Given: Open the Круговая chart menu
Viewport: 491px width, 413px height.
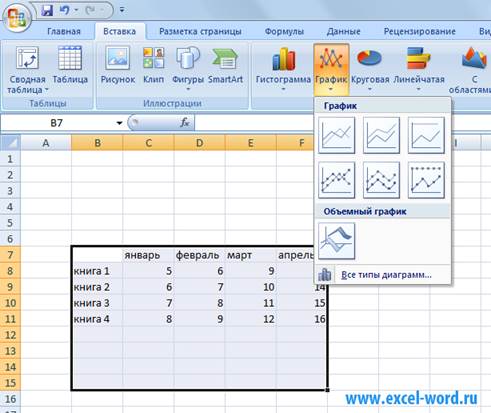Looking at the screenshot, I should (370, 69).
